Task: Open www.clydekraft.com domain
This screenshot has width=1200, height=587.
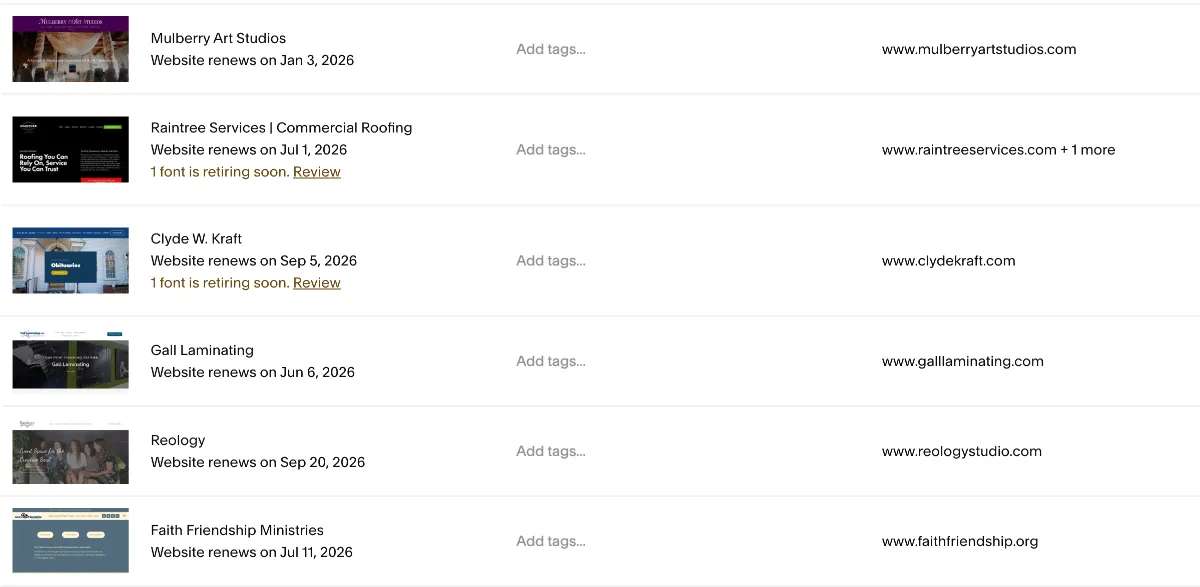Action: pos(948,261)
